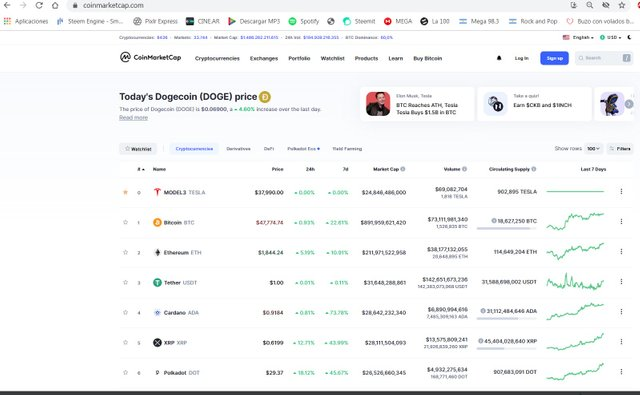This screenshot has width=640, height=395.
Task: Click the Sign up button
Action: (x=554, y=58)
